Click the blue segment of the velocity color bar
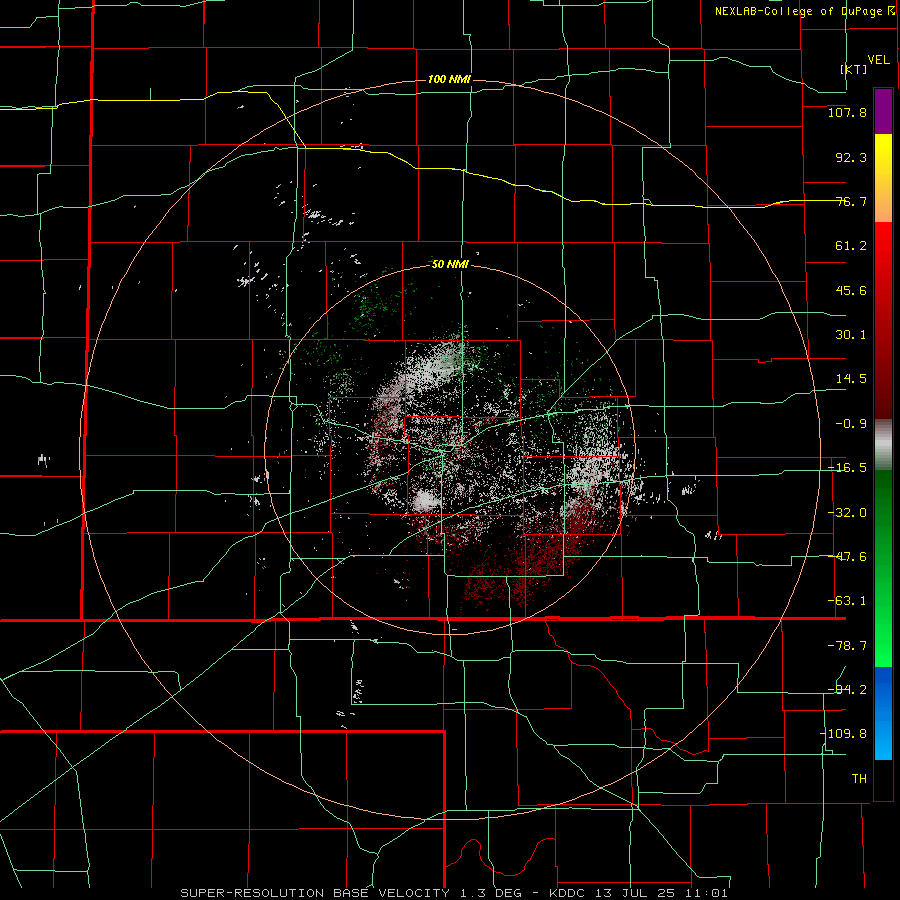This screenshot has height=900, width=900. click(x=883, y=713)
